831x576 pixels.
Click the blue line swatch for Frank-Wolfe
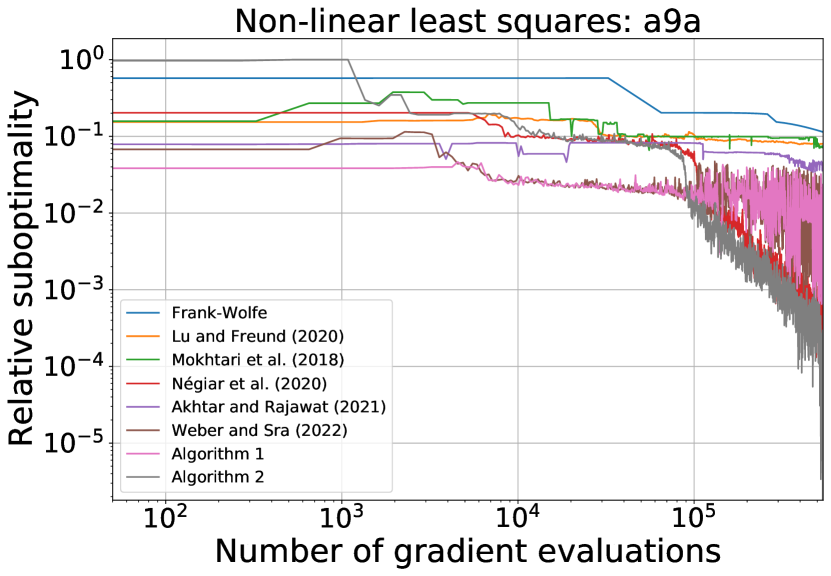click(143, 313)
